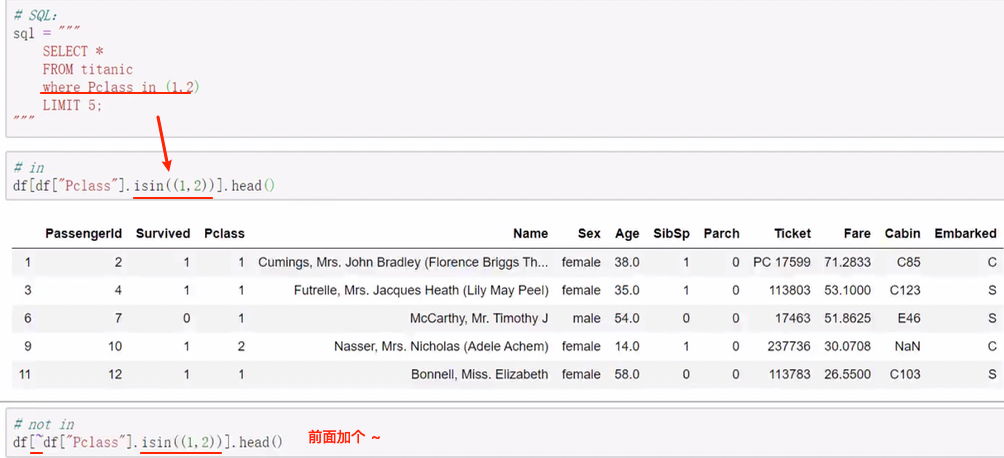Click the Age value 58.0
The image size is (1004, 458).
click(627, 374)
